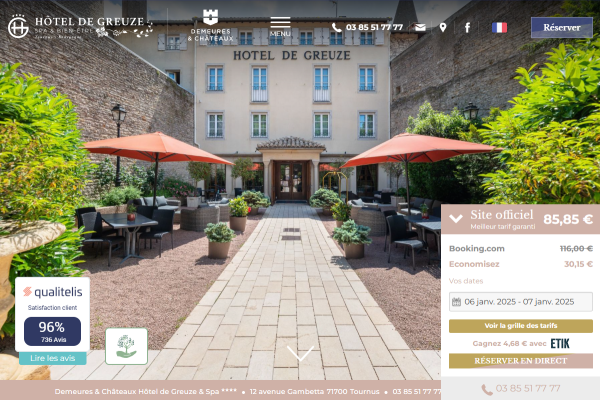Open the date range field 06 janv. 2025
The height and width of the screenshot is (400, 600).
[x=521, y=302]
